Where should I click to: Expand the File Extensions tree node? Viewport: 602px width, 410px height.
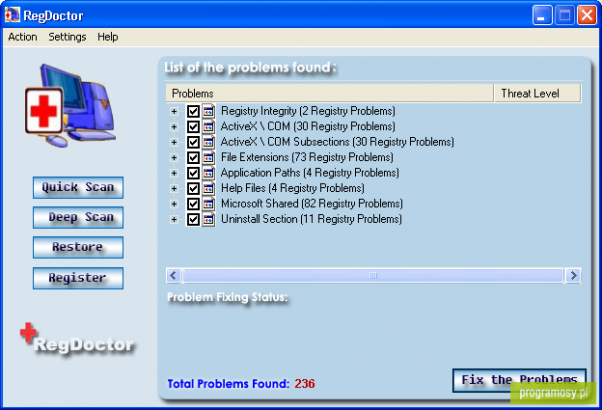click(x=174, y=157)
